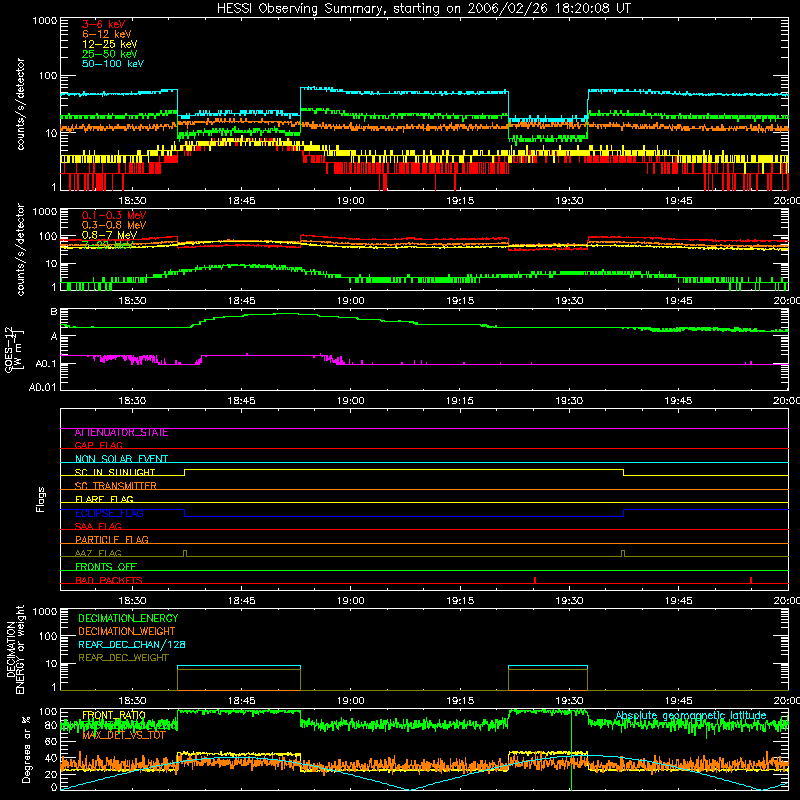Click the 0.3-0.8 MeV legend label
800x800 pixels.
point(114,225)
